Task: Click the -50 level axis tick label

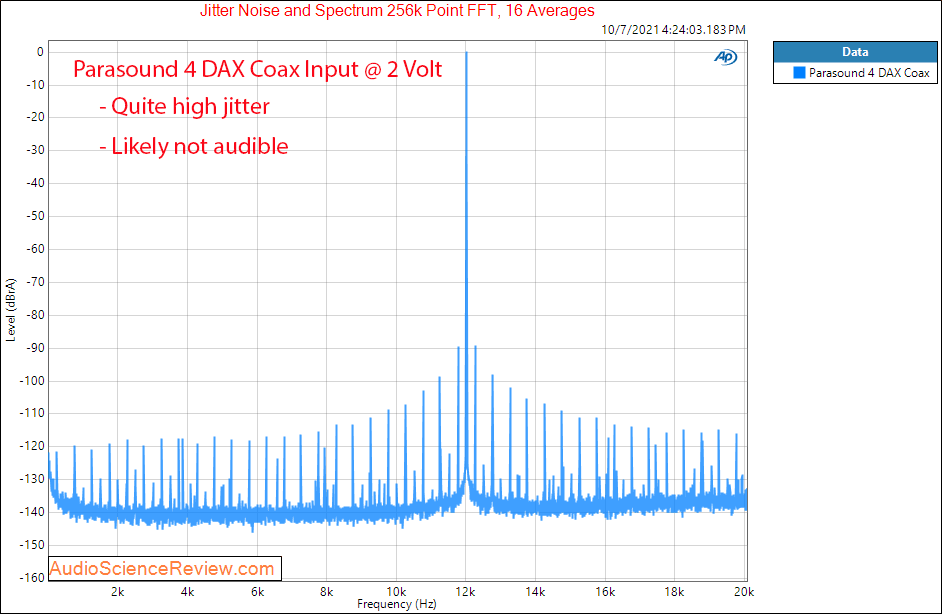Action: [x=35, y=216]
